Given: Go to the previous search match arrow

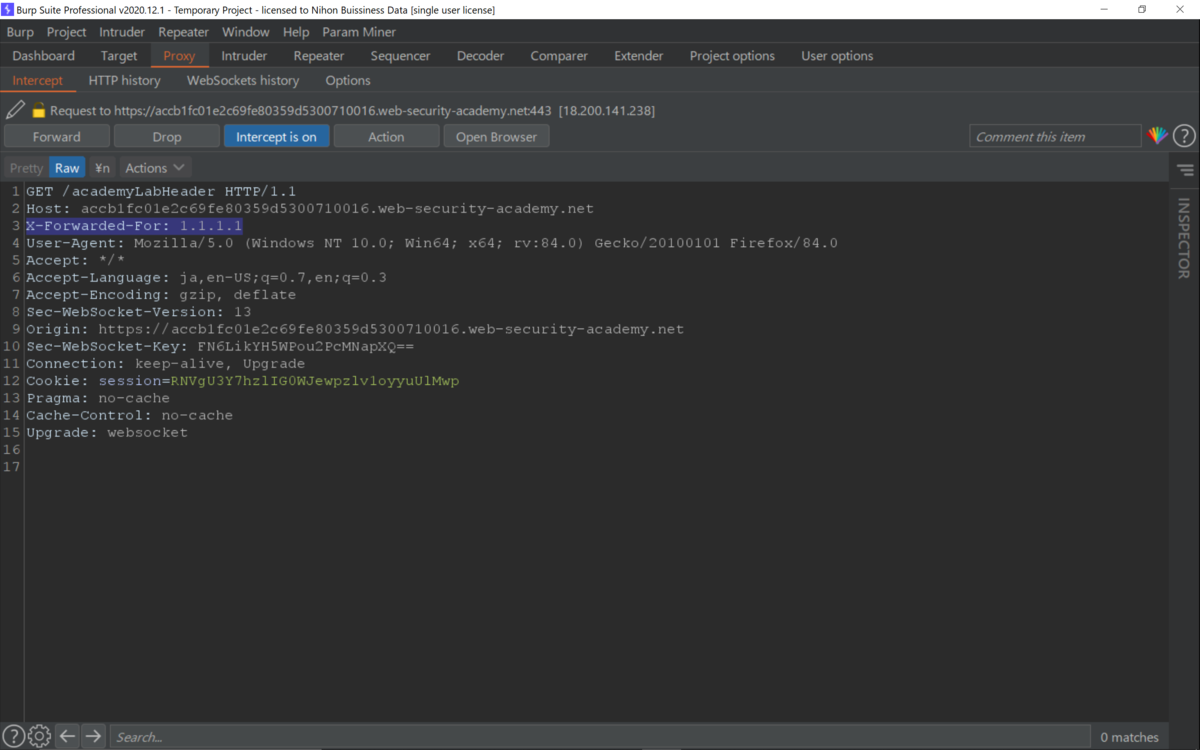Looking at the screenshot, I should (x=67, y=737).
